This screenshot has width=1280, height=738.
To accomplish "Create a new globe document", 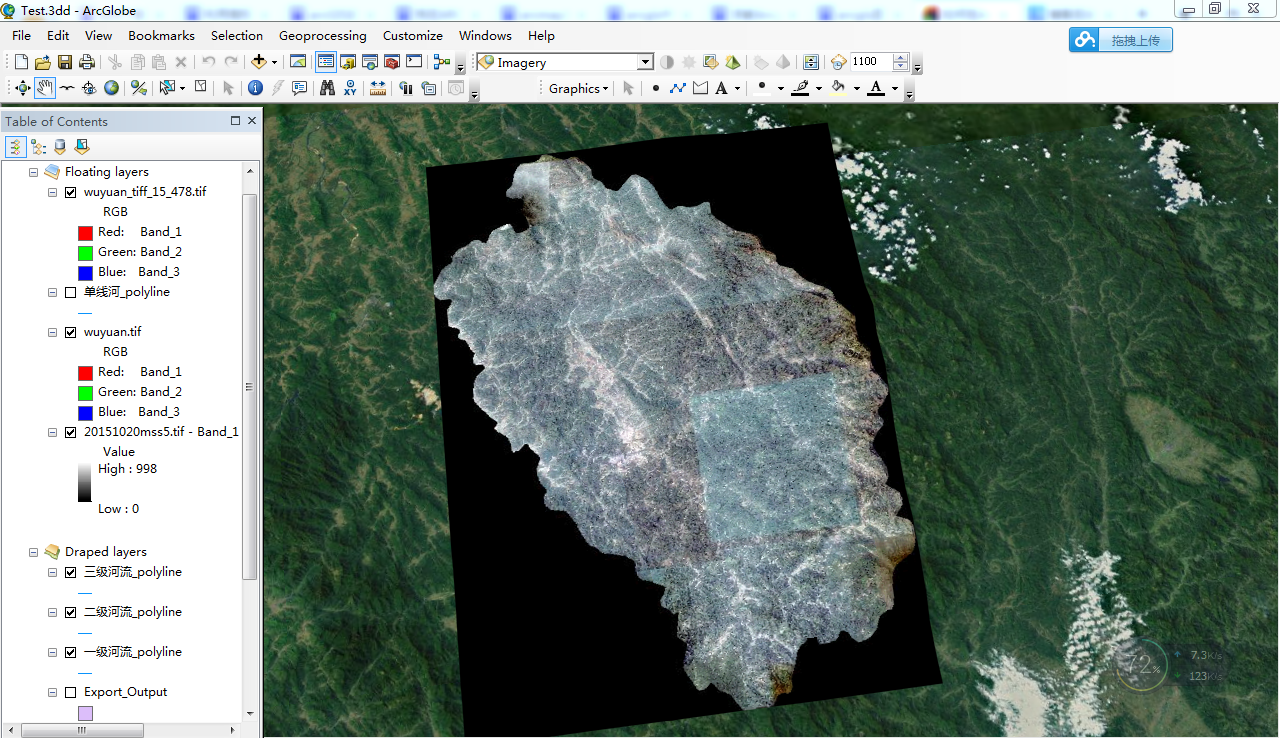I will [21, 62].
